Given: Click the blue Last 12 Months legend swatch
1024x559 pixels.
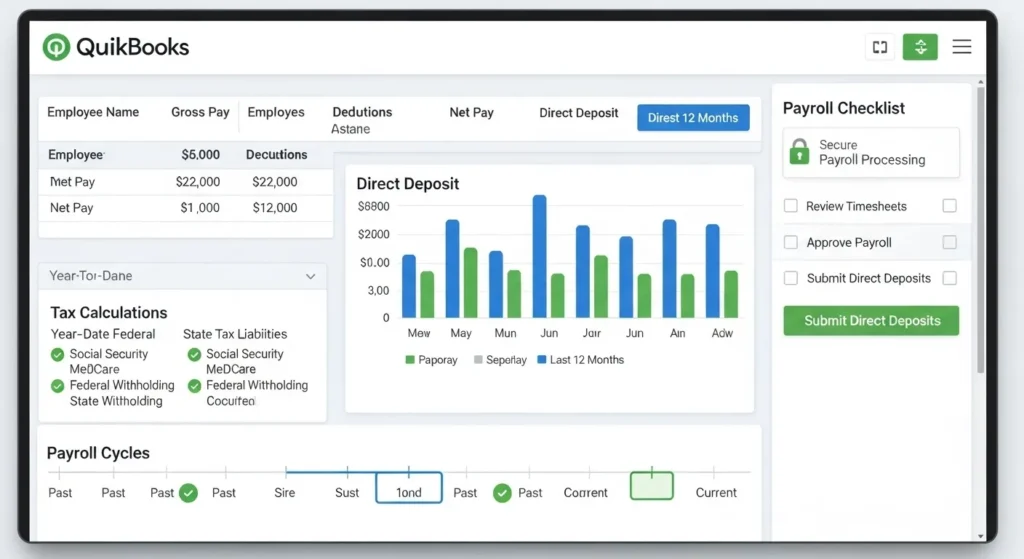Looking at the screenshot, I should (542, 360).
